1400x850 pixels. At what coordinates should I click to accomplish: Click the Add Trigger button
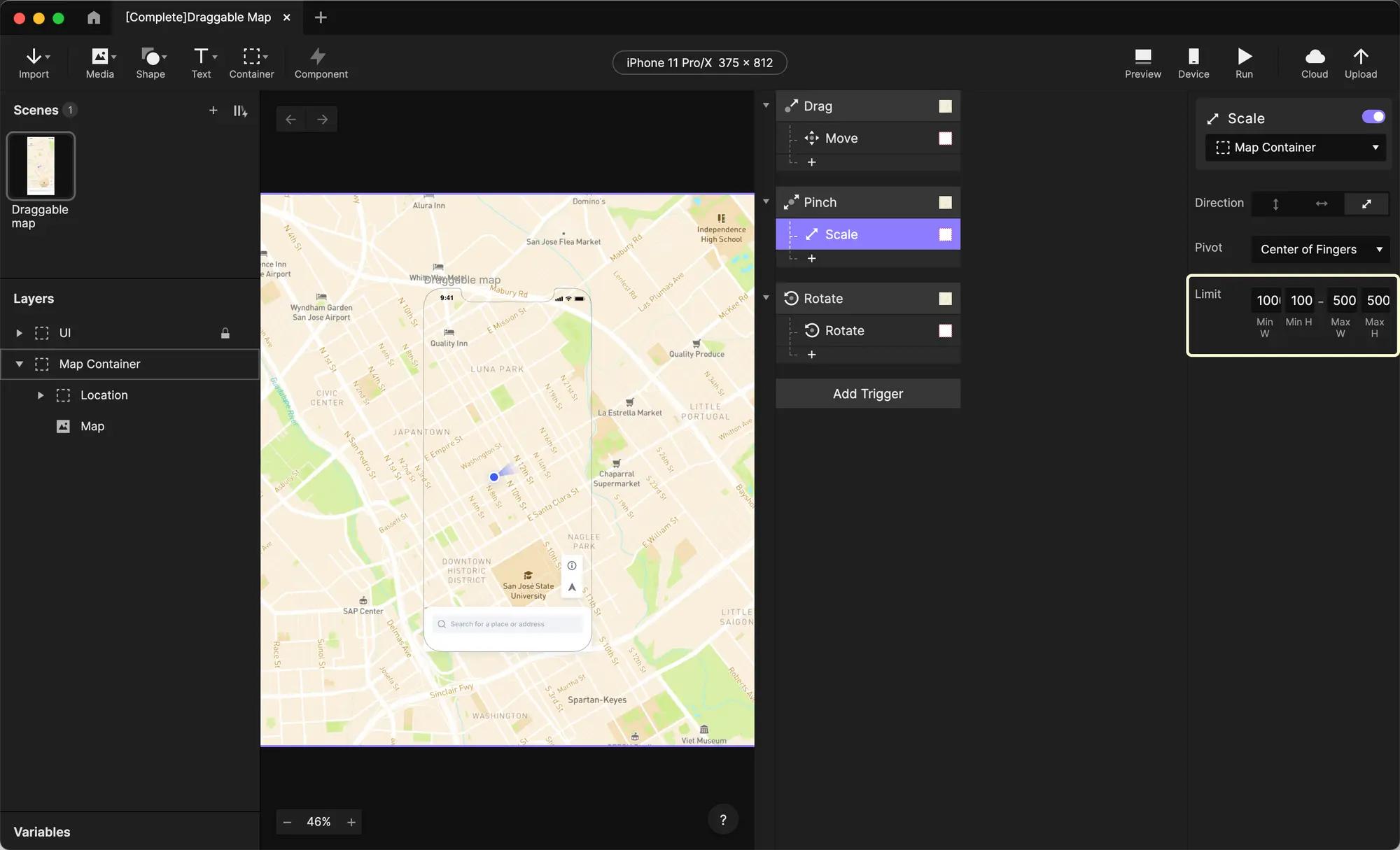point(867,394)
